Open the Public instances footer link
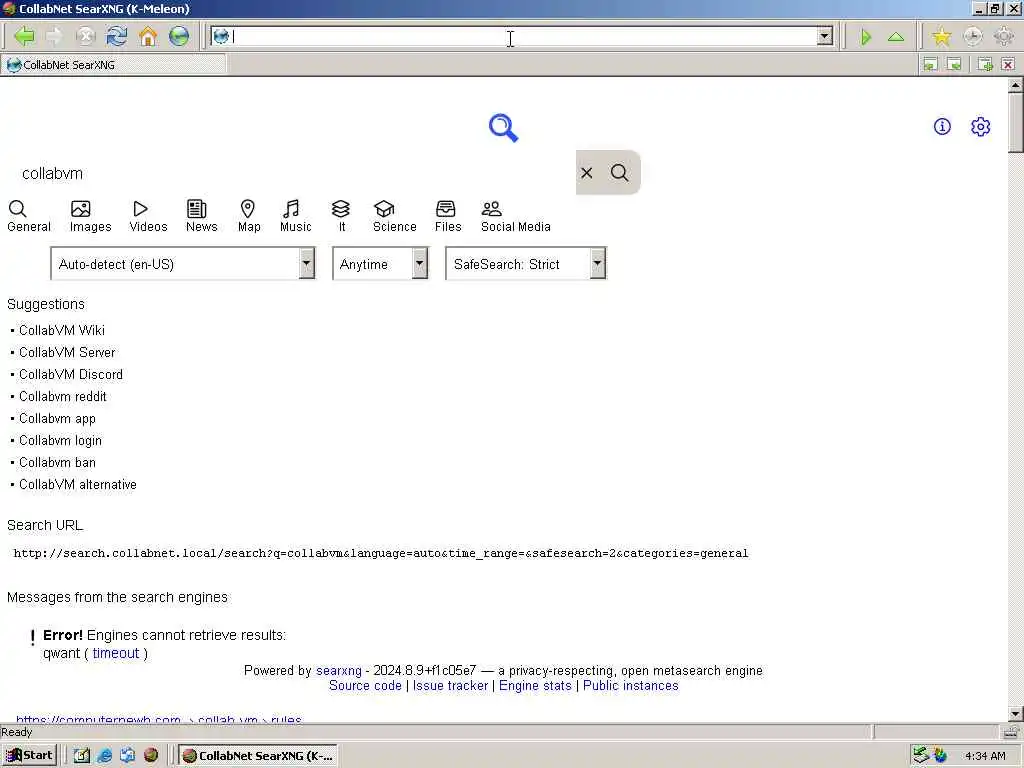Image resolution: width=1024 pixels, height=768 pixels. pyautogui.click(x=630, y=686)
